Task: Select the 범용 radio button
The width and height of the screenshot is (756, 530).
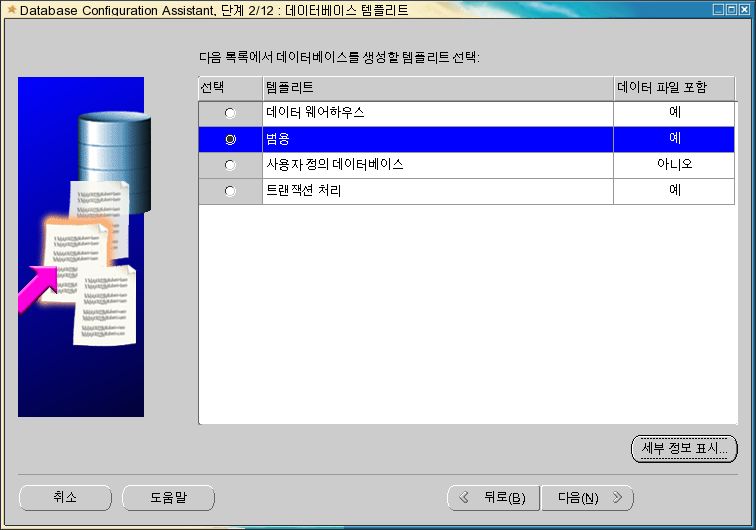Action: pos(230,139)
